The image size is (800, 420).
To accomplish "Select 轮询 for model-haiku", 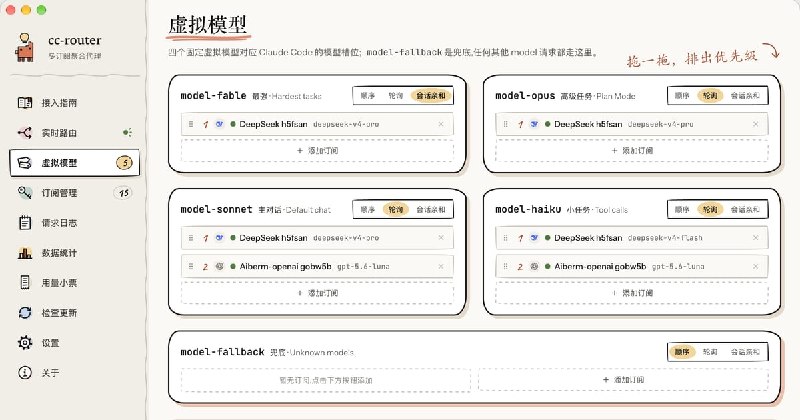I will click(710, 210).
